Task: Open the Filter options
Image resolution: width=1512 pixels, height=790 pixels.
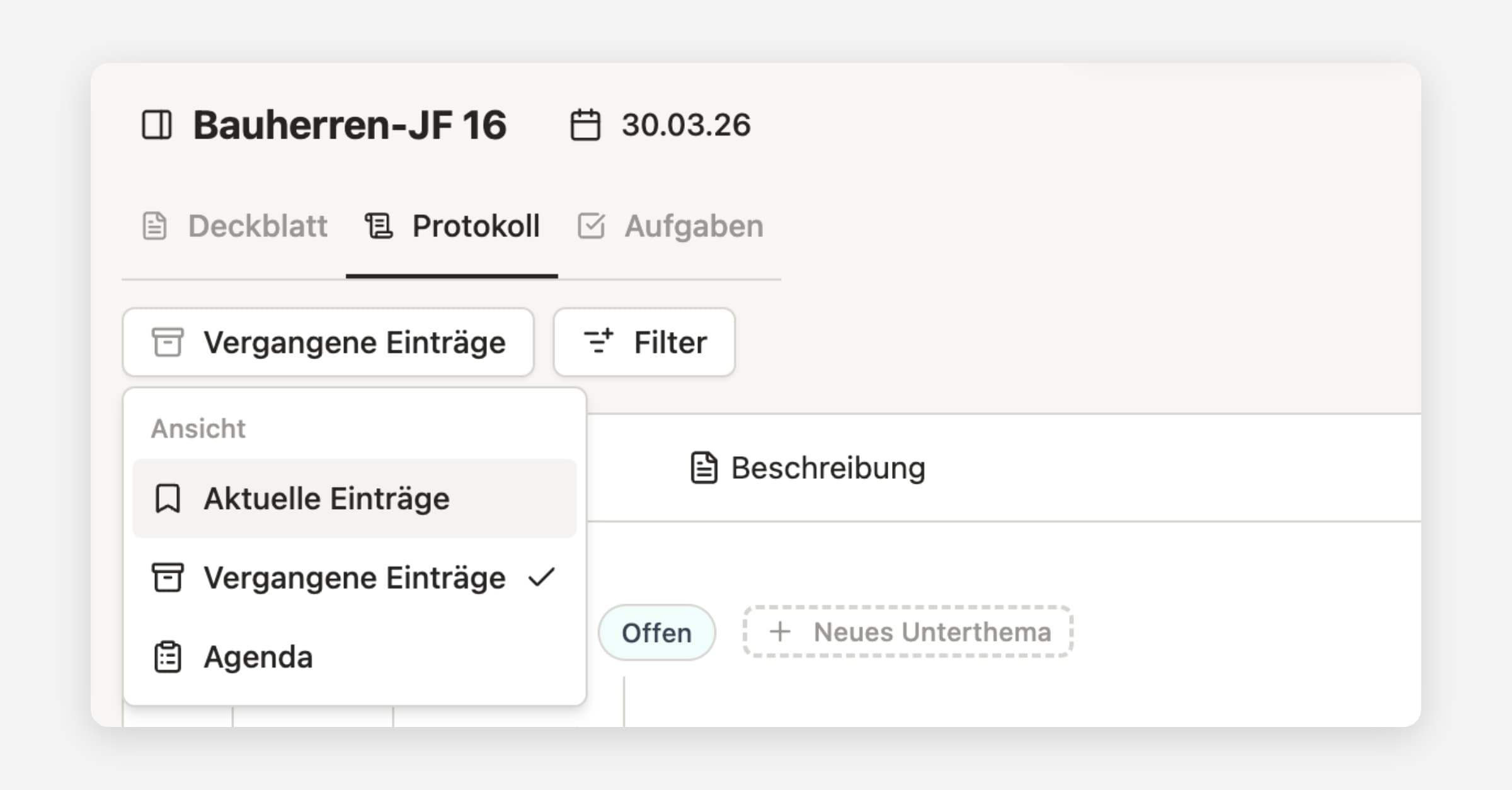Action: coord(644,343)
